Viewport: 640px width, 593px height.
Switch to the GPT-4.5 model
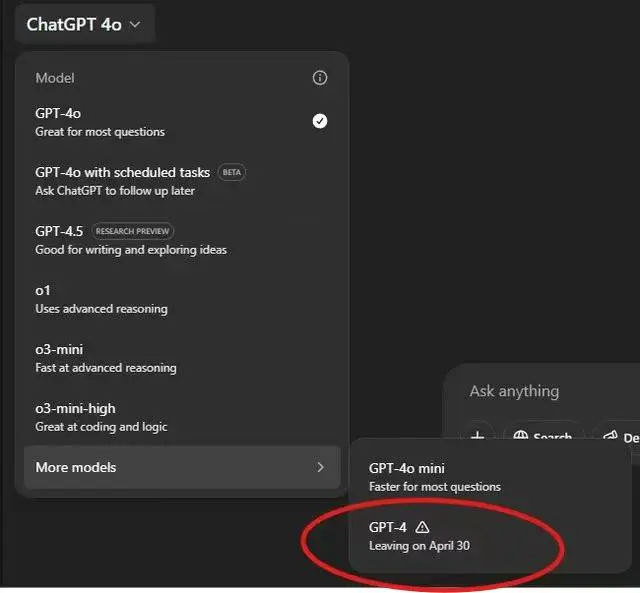coord(60,240)
